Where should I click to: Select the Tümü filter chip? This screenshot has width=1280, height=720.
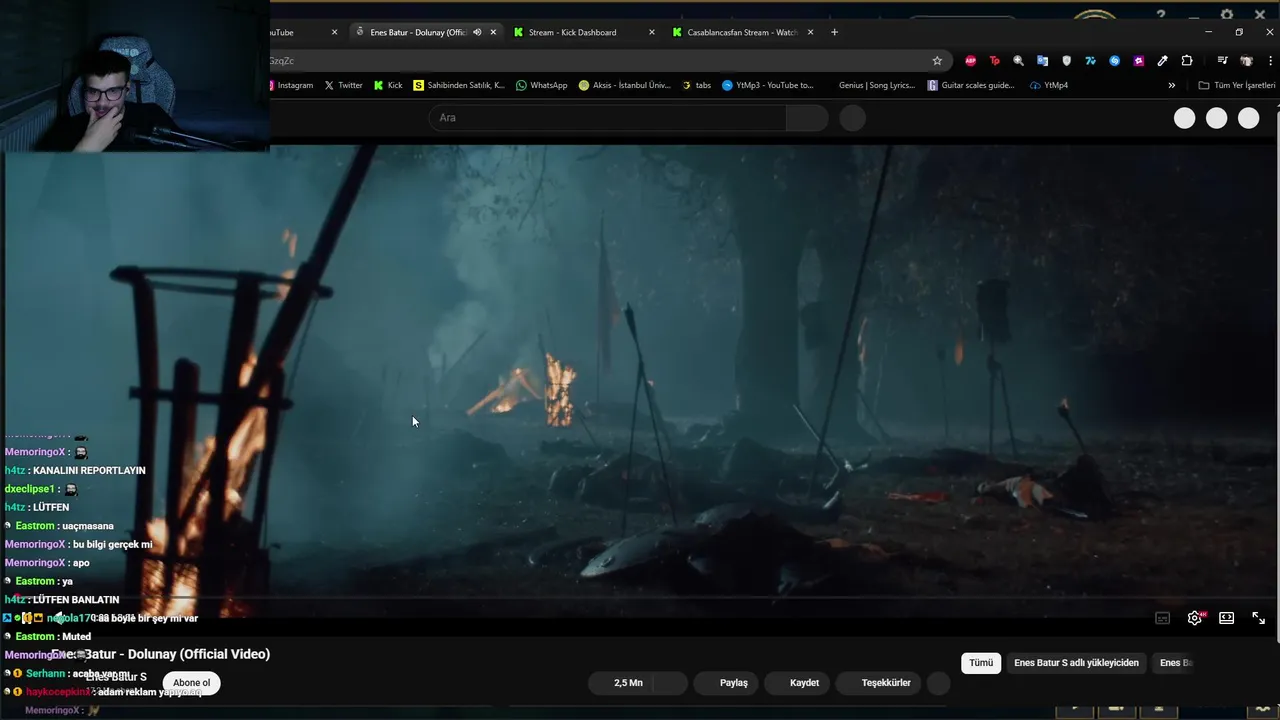pos(981,663)
